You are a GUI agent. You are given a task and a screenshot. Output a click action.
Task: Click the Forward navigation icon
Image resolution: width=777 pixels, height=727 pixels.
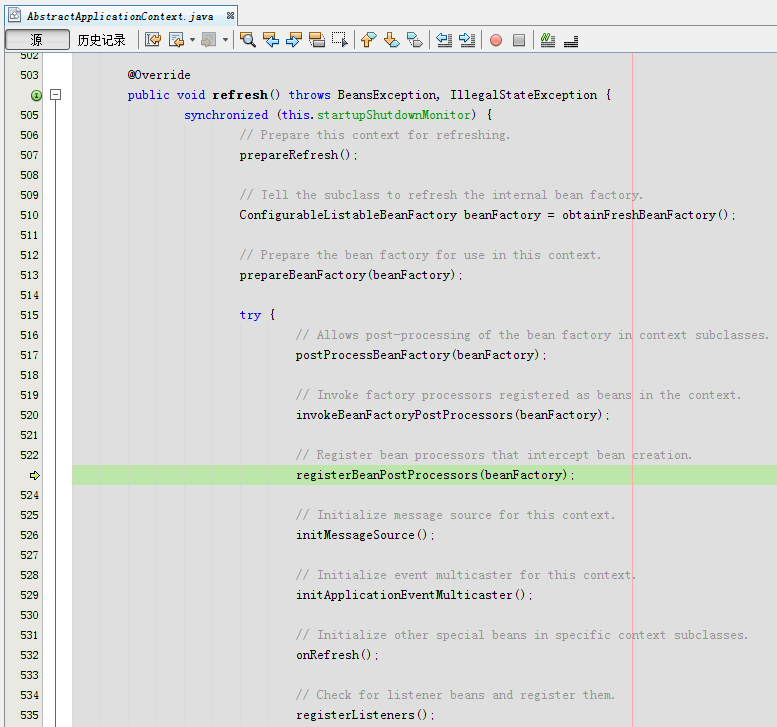click(x=209, y=40)
